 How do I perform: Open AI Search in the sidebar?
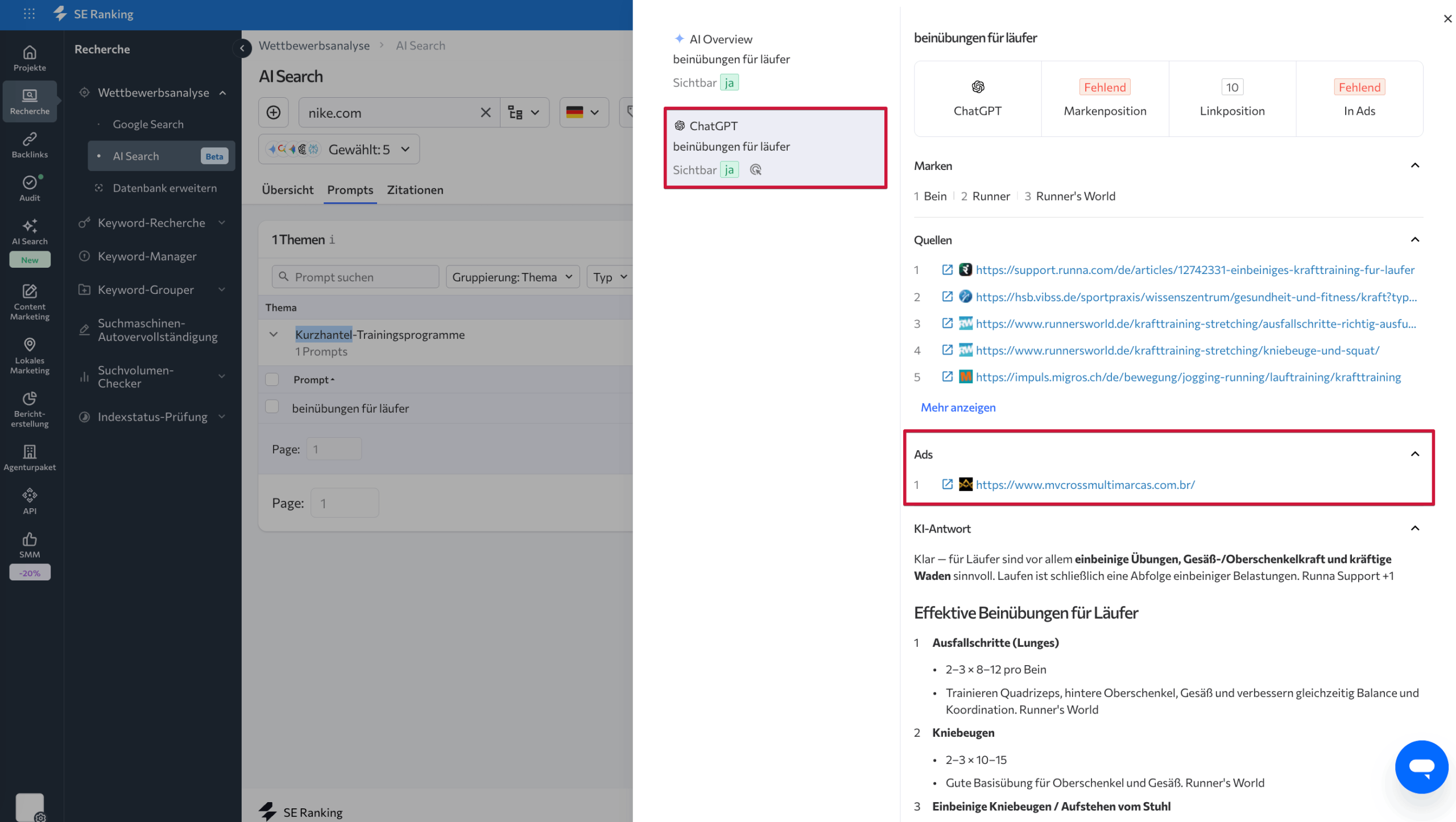click(x=30, y=232)
